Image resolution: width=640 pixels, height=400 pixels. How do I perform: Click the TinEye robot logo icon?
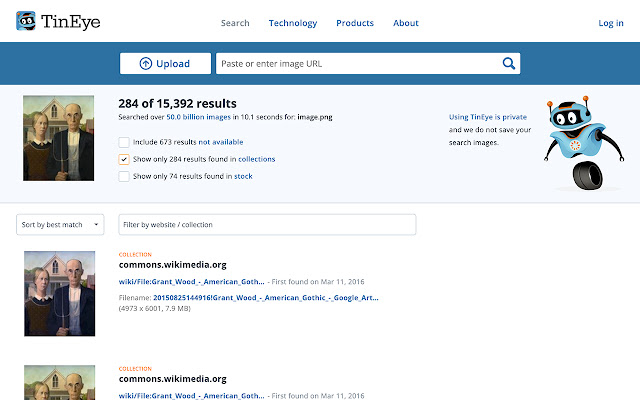pyautogui.click(x=27, y=21)
